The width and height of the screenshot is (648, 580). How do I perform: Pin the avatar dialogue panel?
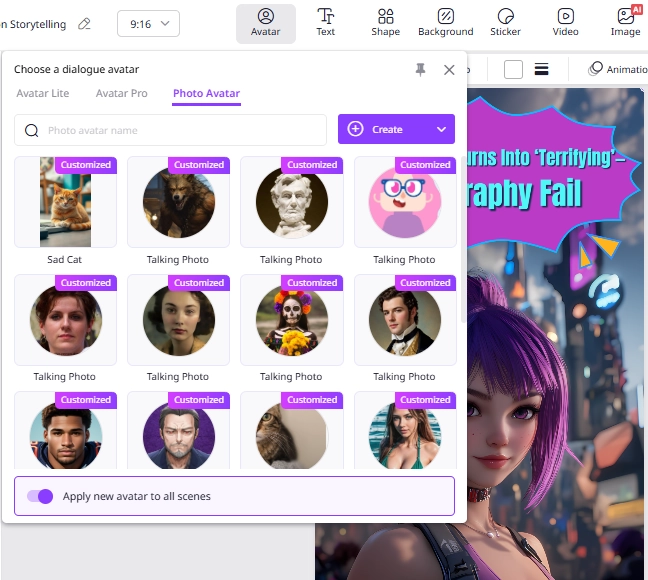(420, 69)
